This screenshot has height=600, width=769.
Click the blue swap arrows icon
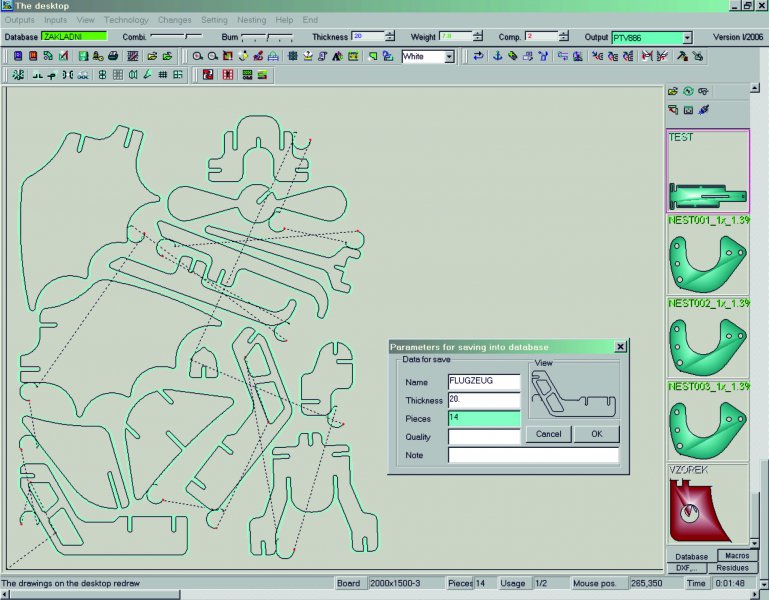point(478,56)
